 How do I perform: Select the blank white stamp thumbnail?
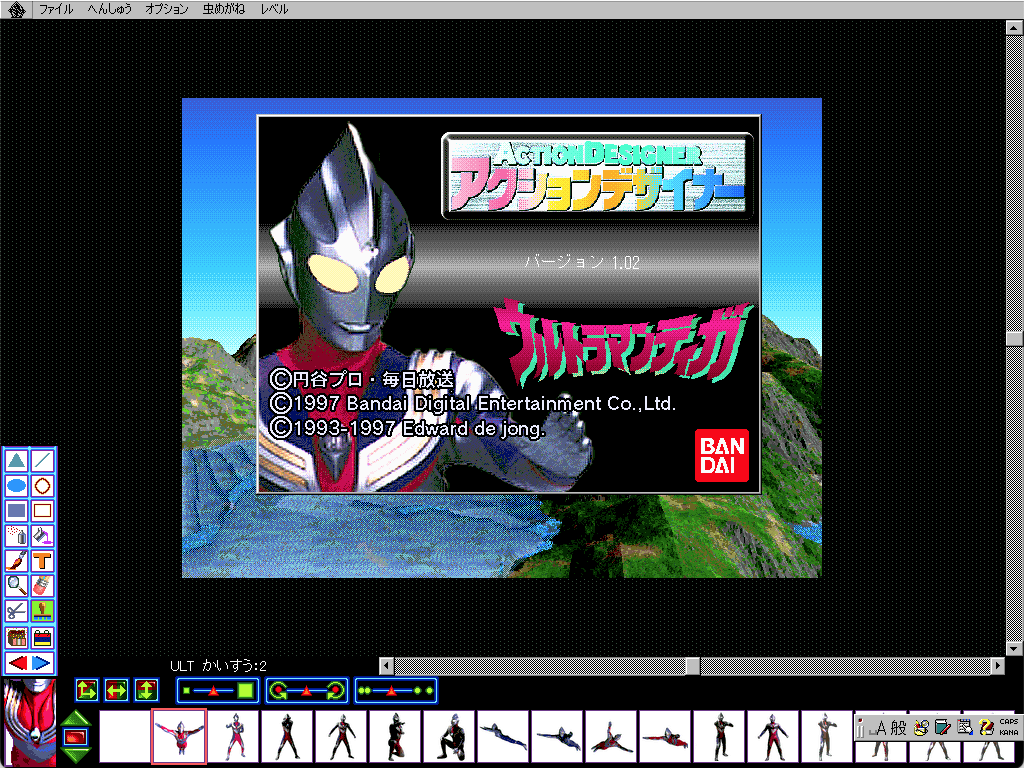pyautogui.click(x=124, y=736)
